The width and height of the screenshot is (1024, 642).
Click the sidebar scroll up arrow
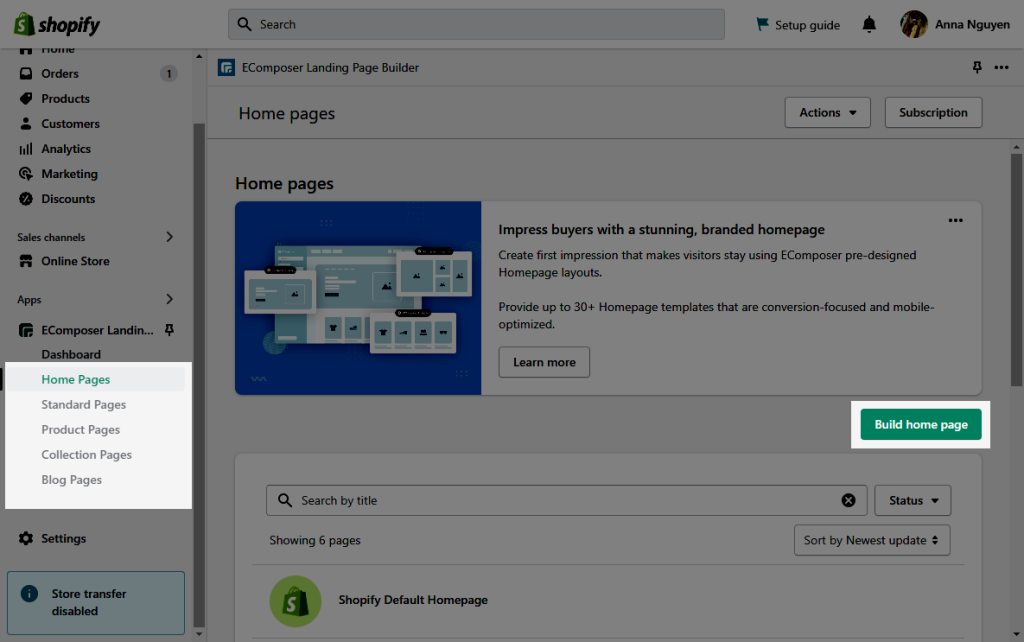click(199, 56)
